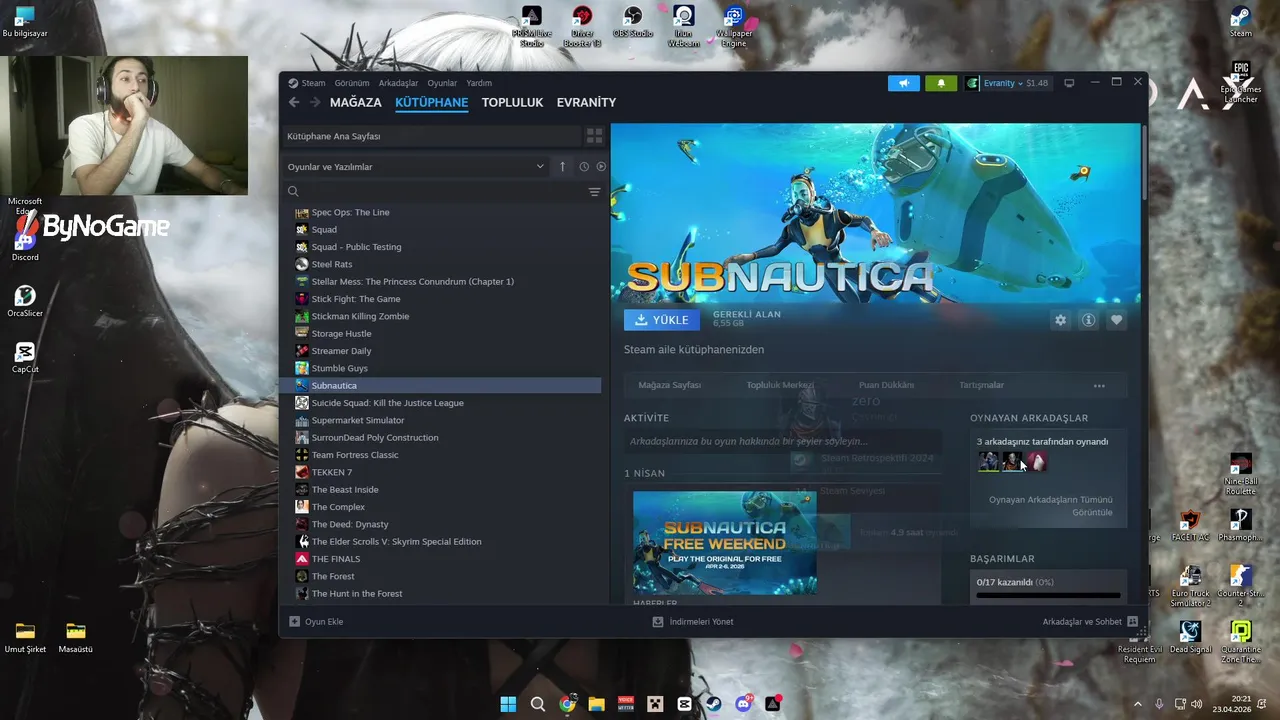The width and height of the screenshot is (1280, 720).
Task: Open the EVRANİTY profile tab
Action: pyautogui.click(x=586, y=102)
